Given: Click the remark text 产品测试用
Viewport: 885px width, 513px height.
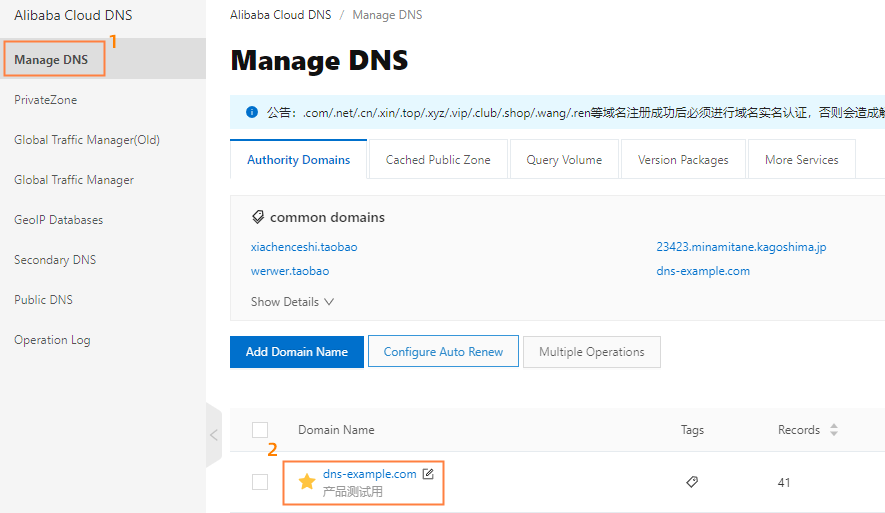Looking at the screenshot, I should tap(352, 492).
